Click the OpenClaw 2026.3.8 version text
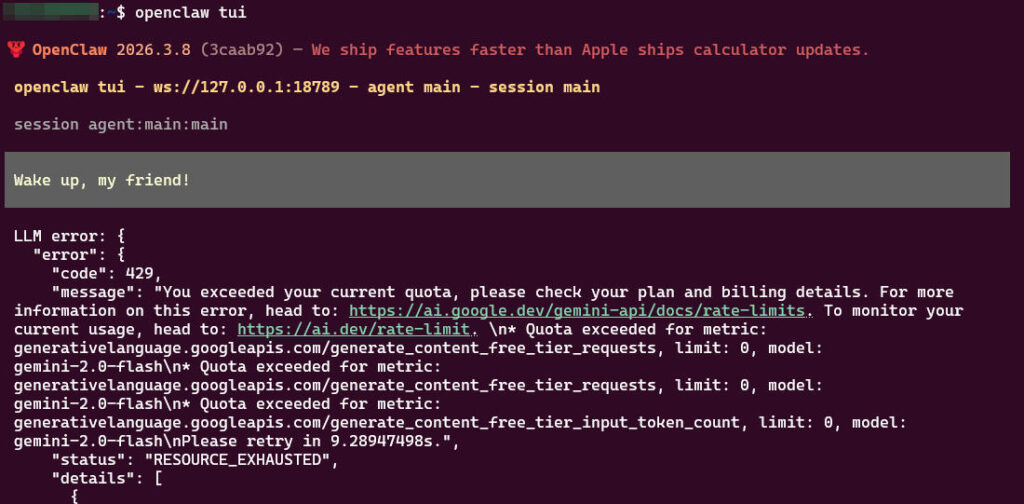1024x504 pixels. click(x=112, y=50)
